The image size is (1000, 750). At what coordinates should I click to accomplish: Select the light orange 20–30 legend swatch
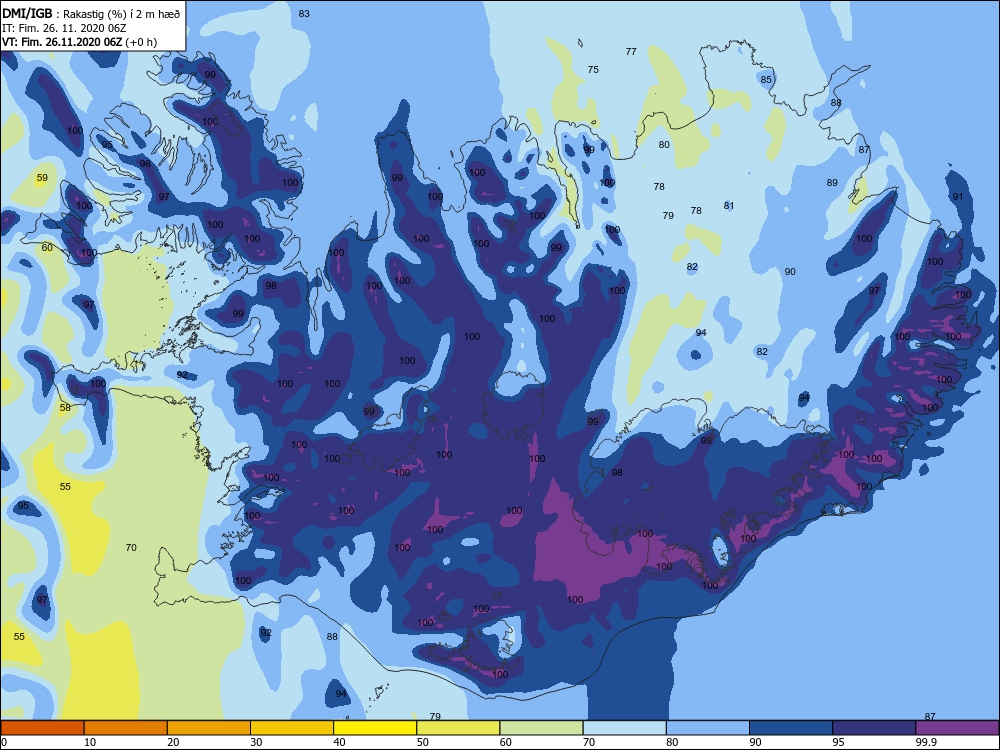pos(209,728)
